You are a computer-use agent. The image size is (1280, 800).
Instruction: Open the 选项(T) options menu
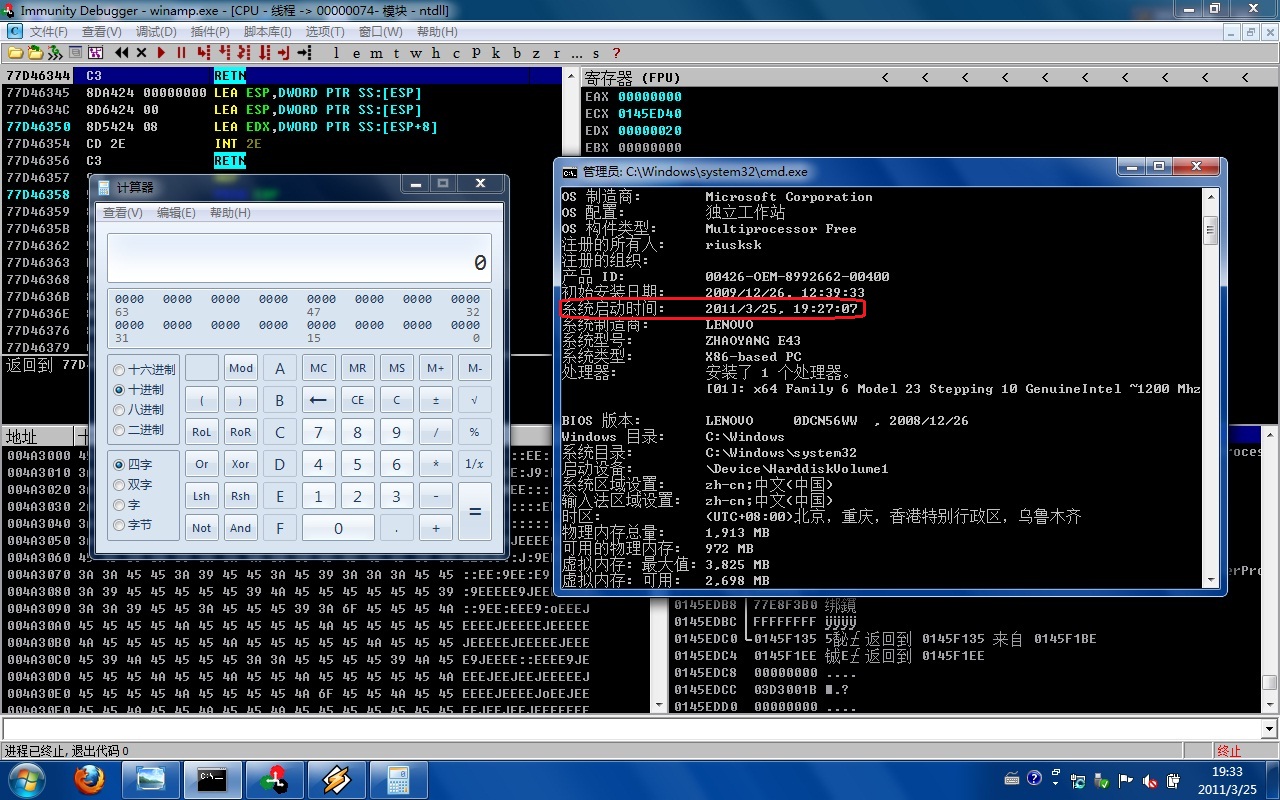tap(325, 32)
